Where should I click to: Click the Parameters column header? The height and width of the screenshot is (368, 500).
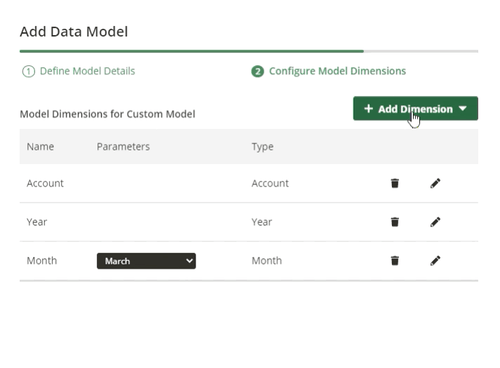coord(123,147)
